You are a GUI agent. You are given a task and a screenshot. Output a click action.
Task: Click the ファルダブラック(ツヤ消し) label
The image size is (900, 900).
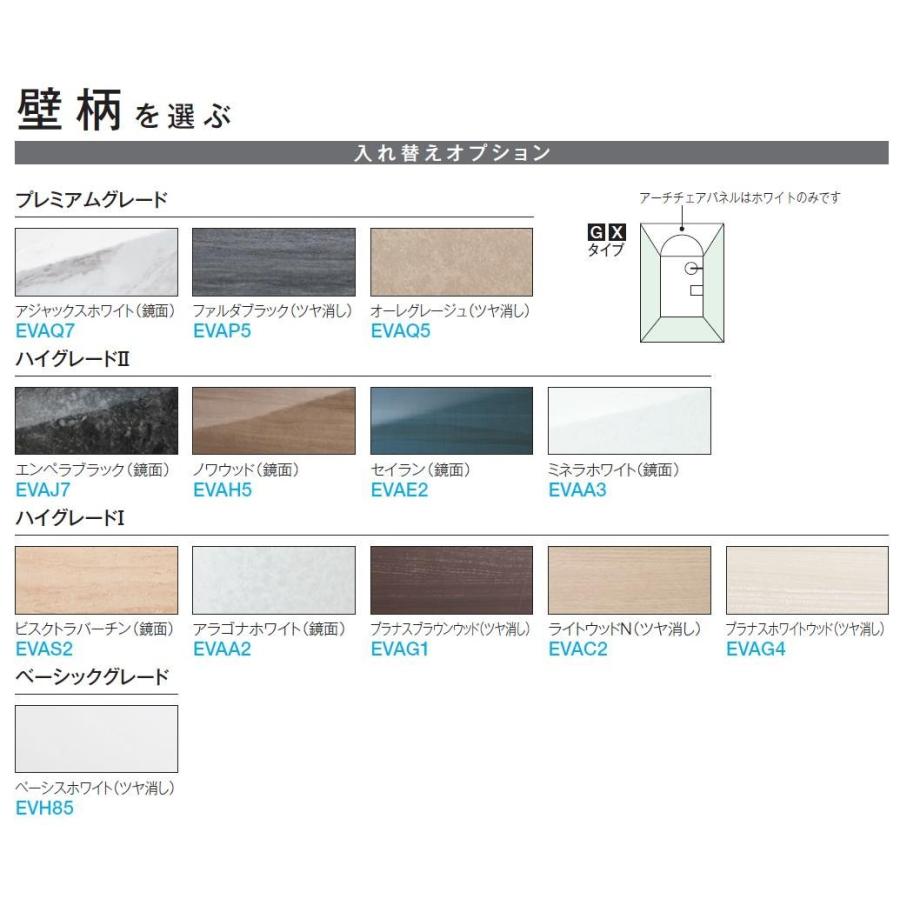tap(273, 311)
